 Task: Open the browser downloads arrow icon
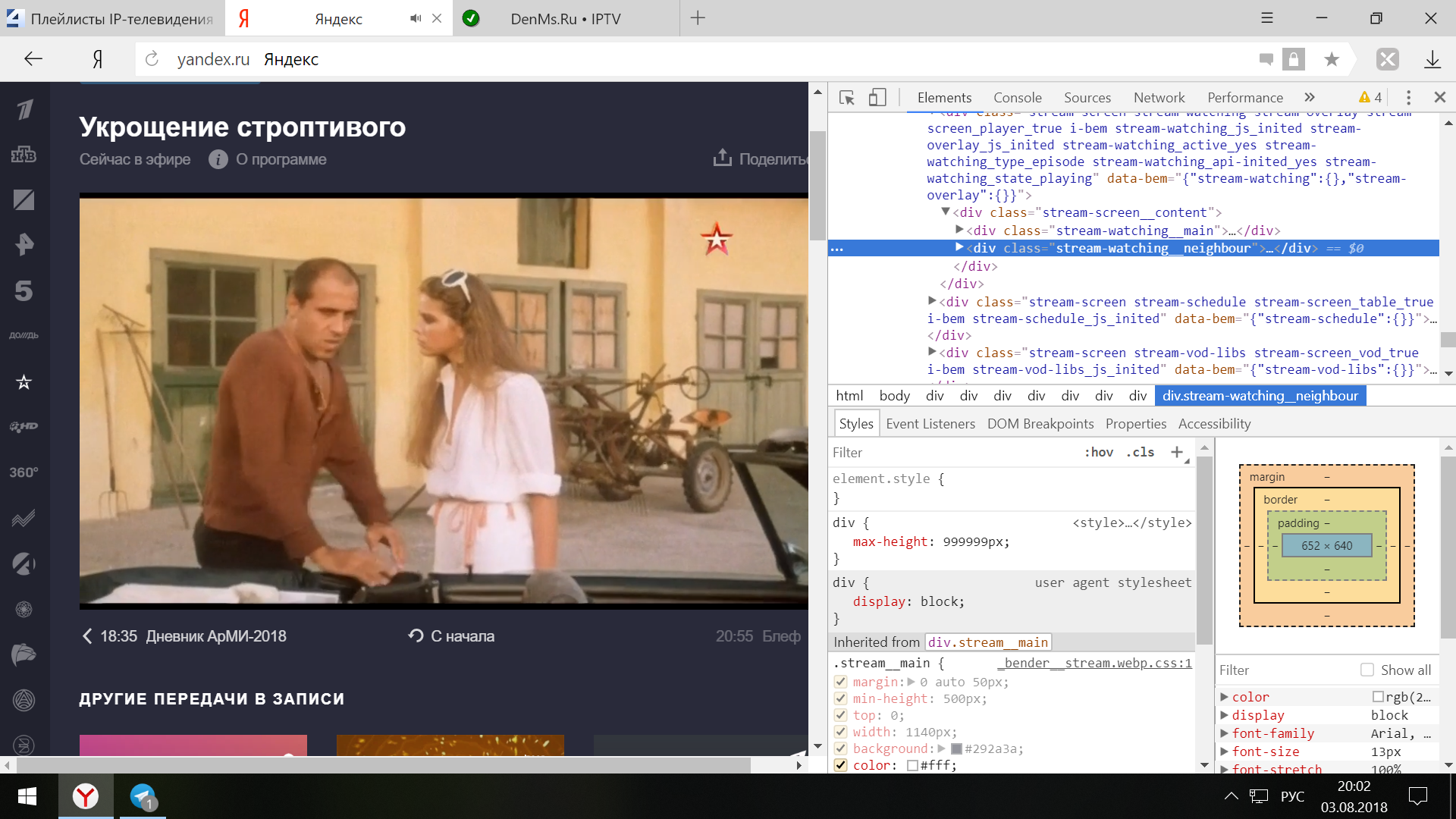pos(1432,59)
